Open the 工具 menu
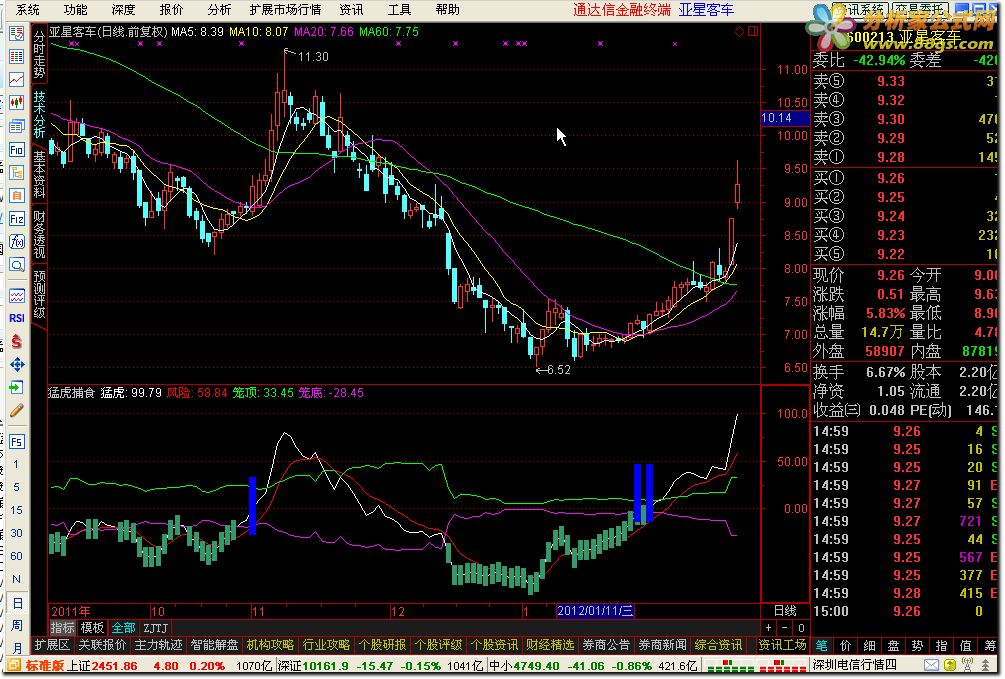The height and width of the screenshot is (679, 1005). click(x=399, y=10)
